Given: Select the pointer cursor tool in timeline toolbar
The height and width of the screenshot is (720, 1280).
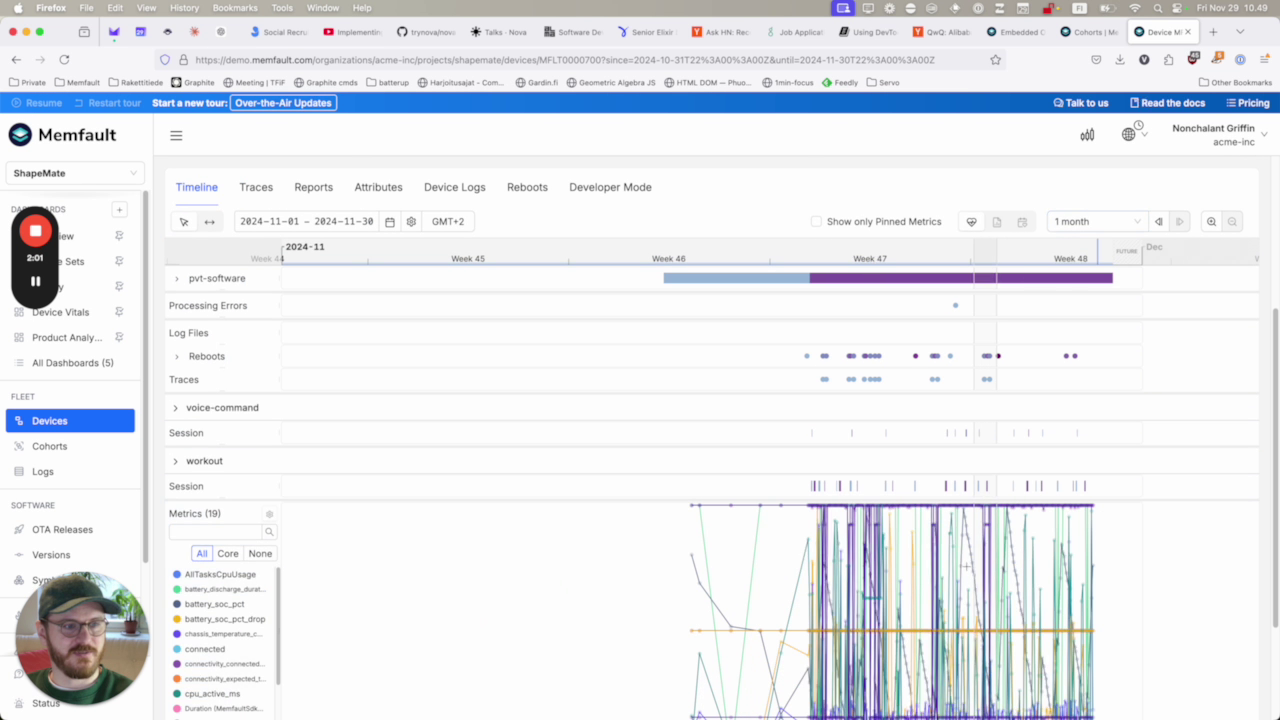Looking at the screenshot, I should coord(184,222).
